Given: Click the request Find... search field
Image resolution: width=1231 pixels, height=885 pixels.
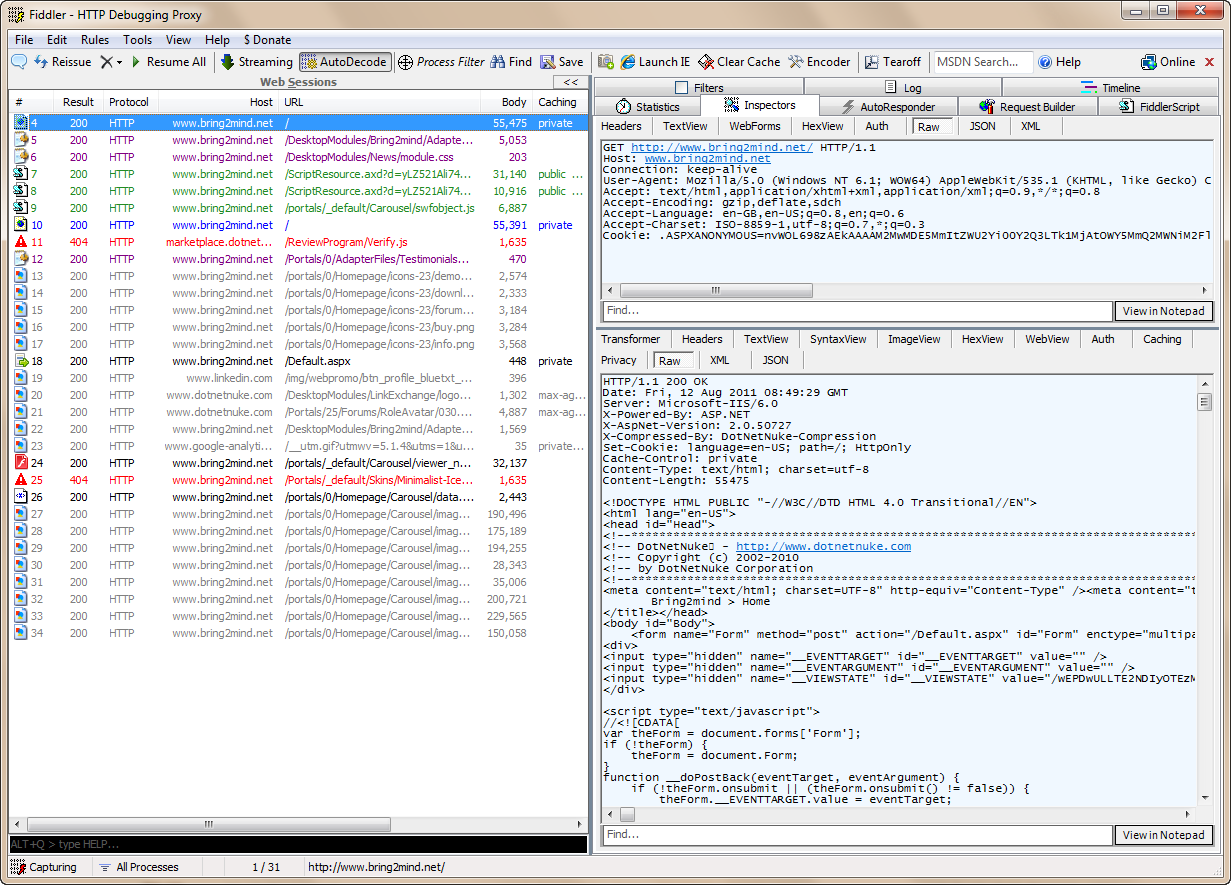Looking at the screenshot, I should (x=857, y=311).
